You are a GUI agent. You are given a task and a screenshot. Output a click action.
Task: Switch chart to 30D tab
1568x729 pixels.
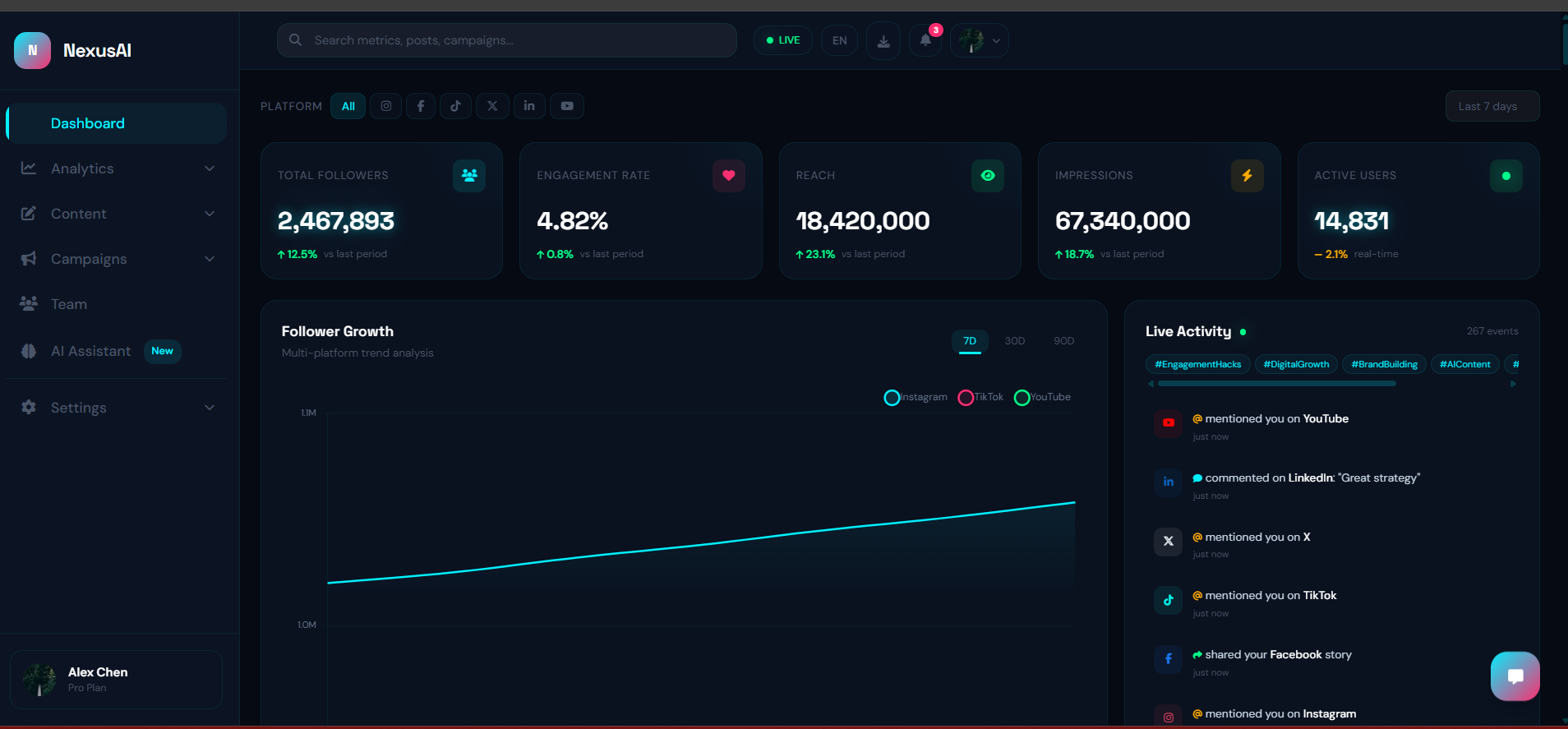(x=1015, y=341)
